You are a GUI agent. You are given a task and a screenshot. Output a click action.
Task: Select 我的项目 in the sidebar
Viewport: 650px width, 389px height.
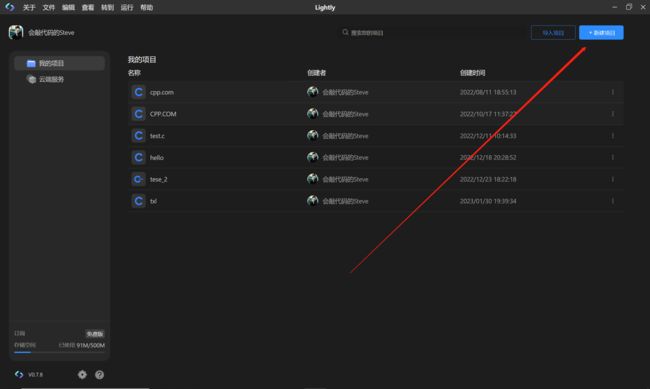59,63
